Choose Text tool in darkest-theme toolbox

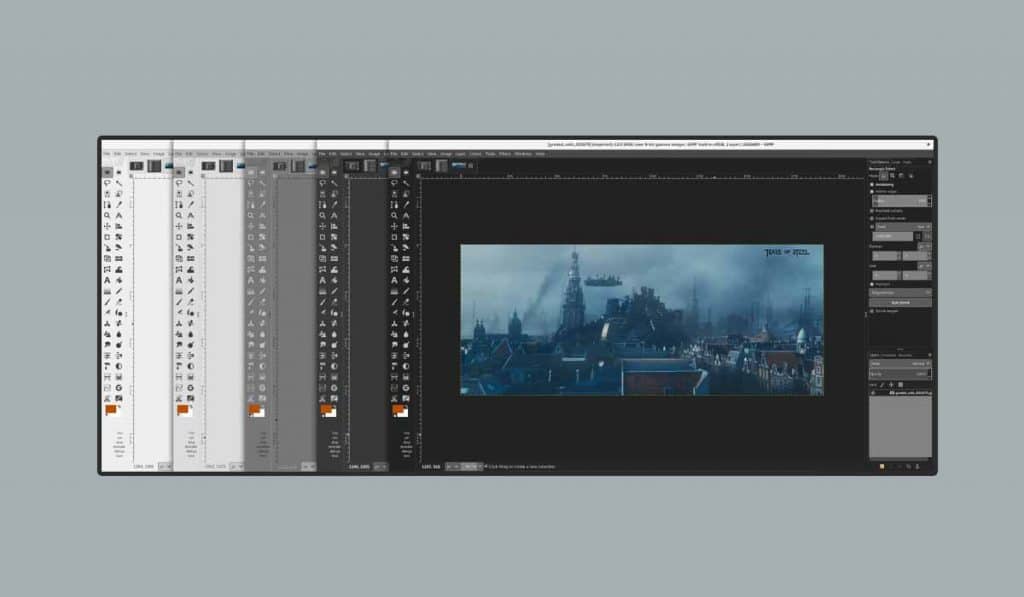394,280
